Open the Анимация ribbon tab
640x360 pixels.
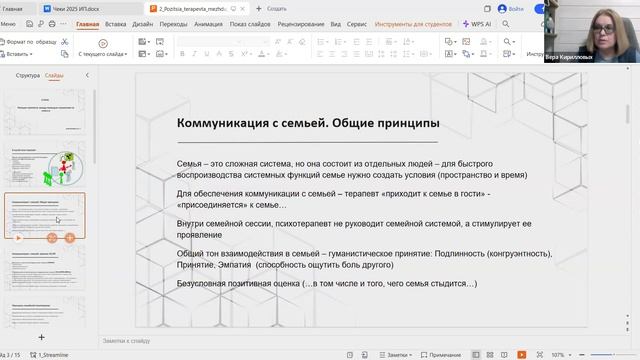click(208, 24)
